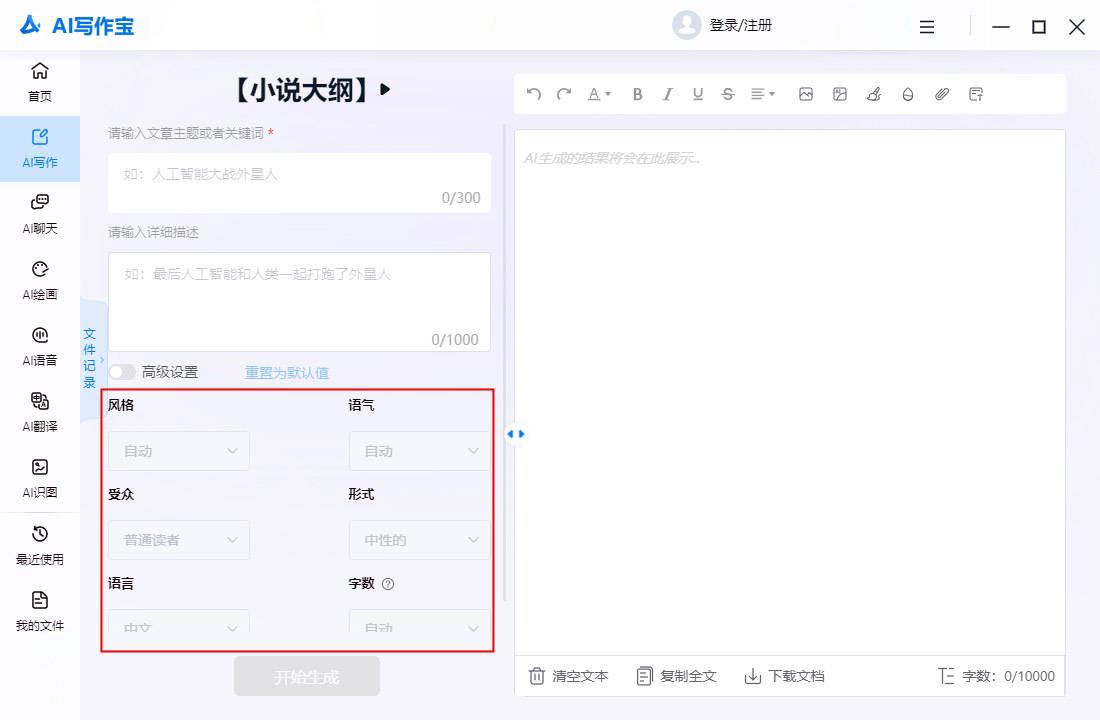Apply bold formatting in the editor toolbar

pos(637,94)
